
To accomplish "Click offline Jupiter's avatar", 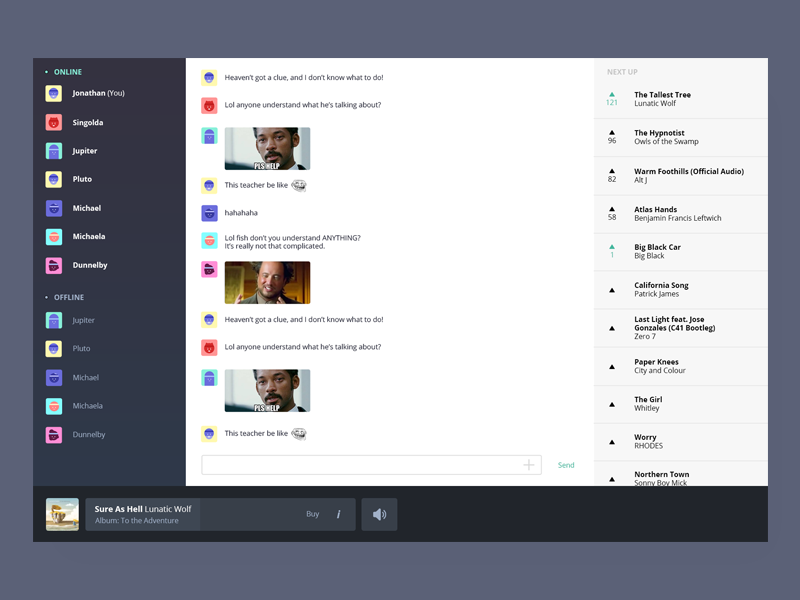I will [x=54, y=320].
